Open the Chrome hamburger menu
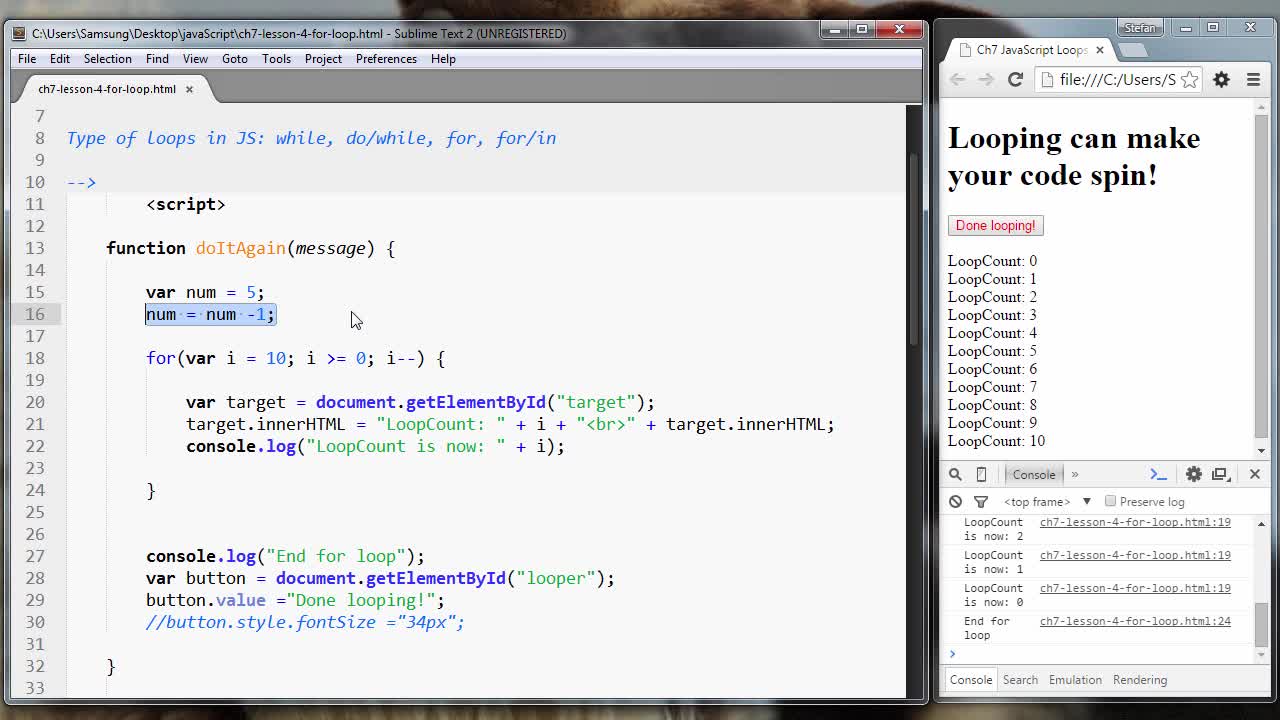Image resolution: width=1280 pixels, height=720 pixels. [1253, 80]
